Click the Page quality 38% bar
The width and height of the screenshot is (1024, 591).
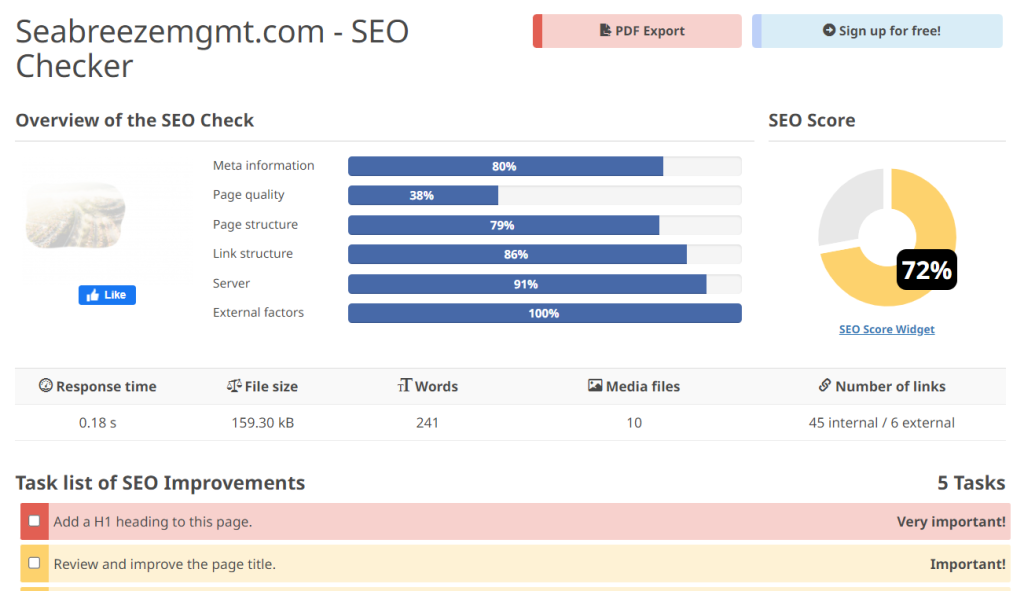422,196
